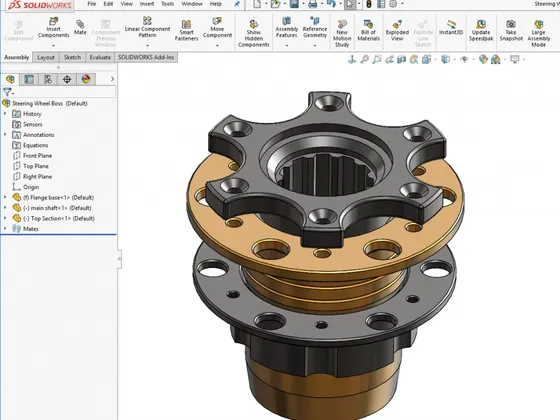
Task: Create a new document
Action: [x=257, y=4]
